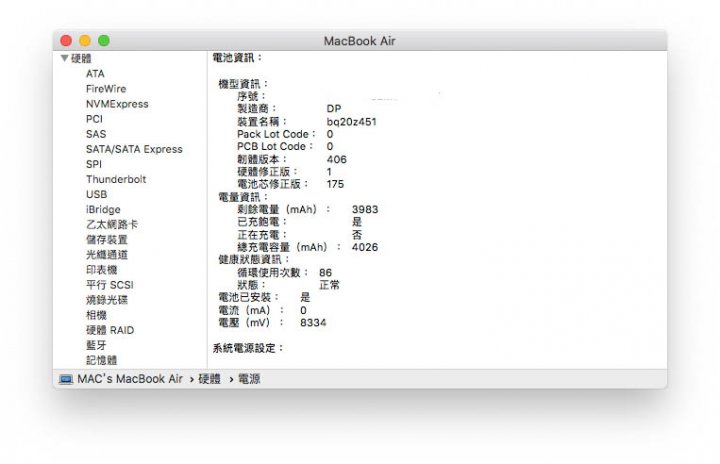Click the cycle count value 86
This screenshot has height=464, width=720.
pyautogui.click(x=326, y=273)
